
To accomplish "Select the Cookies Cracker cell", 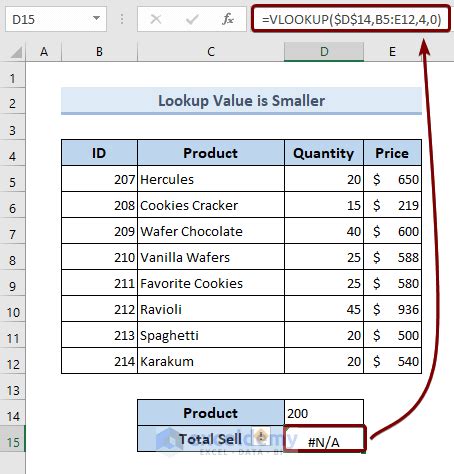I will [211, 205].
